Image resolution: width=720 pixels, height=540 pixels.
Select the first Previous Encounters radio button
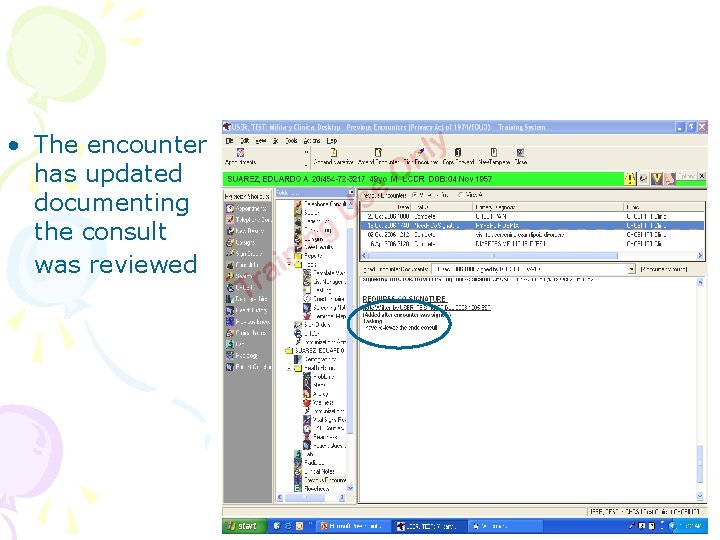(415, 195)
